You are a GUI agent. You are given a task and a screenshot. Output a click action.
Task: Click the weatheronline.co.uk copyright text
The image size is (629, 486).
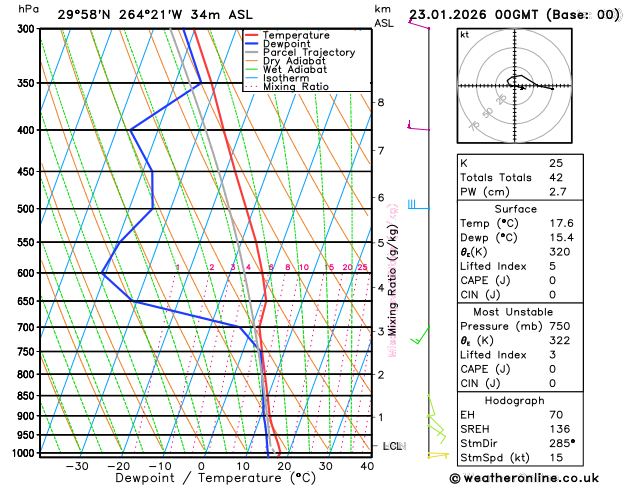pos(524,478)
